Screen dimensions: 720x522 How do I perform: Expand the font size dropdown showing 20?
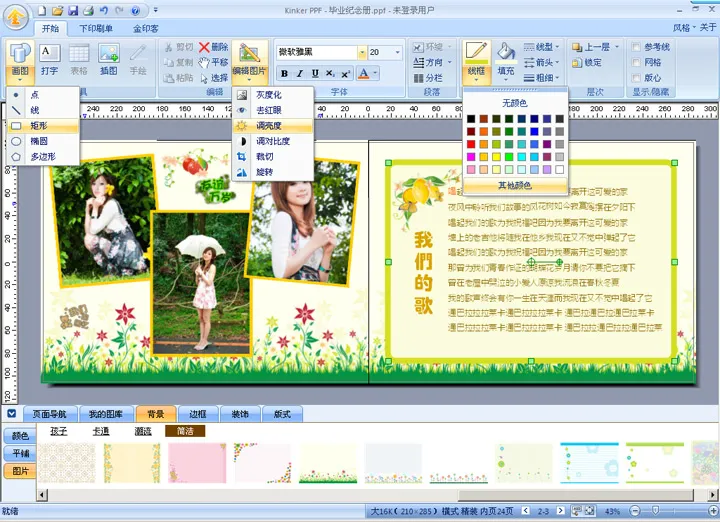pos(397,52)
